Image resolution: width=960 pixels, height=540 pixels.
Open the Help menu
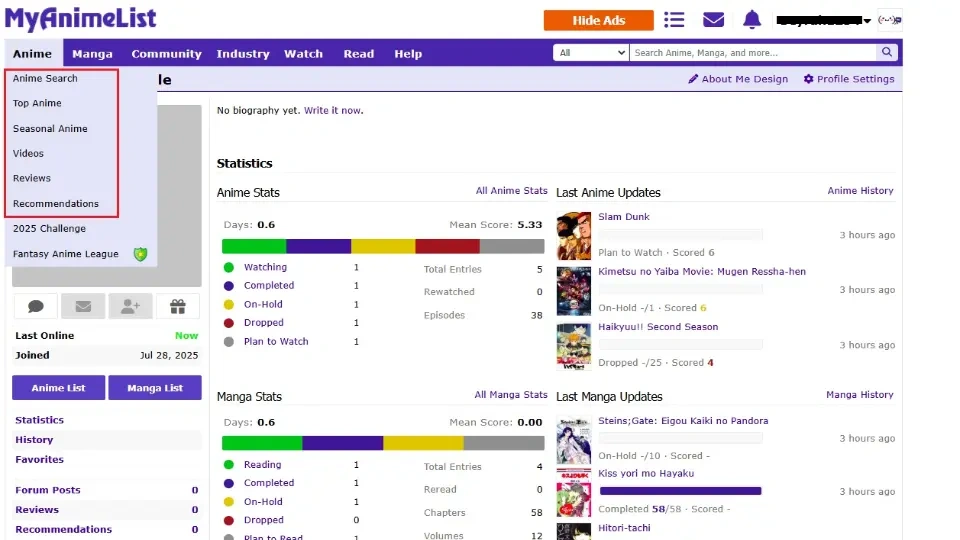(x=408, y=54)
